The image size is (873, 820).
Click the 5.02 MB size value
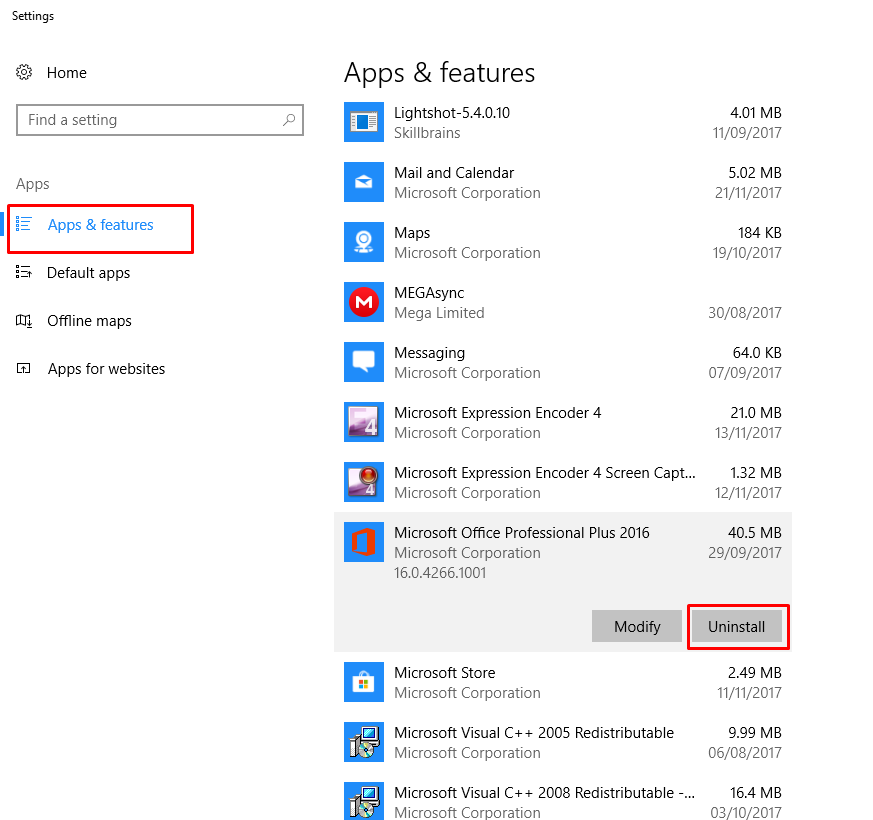(754, 173)
